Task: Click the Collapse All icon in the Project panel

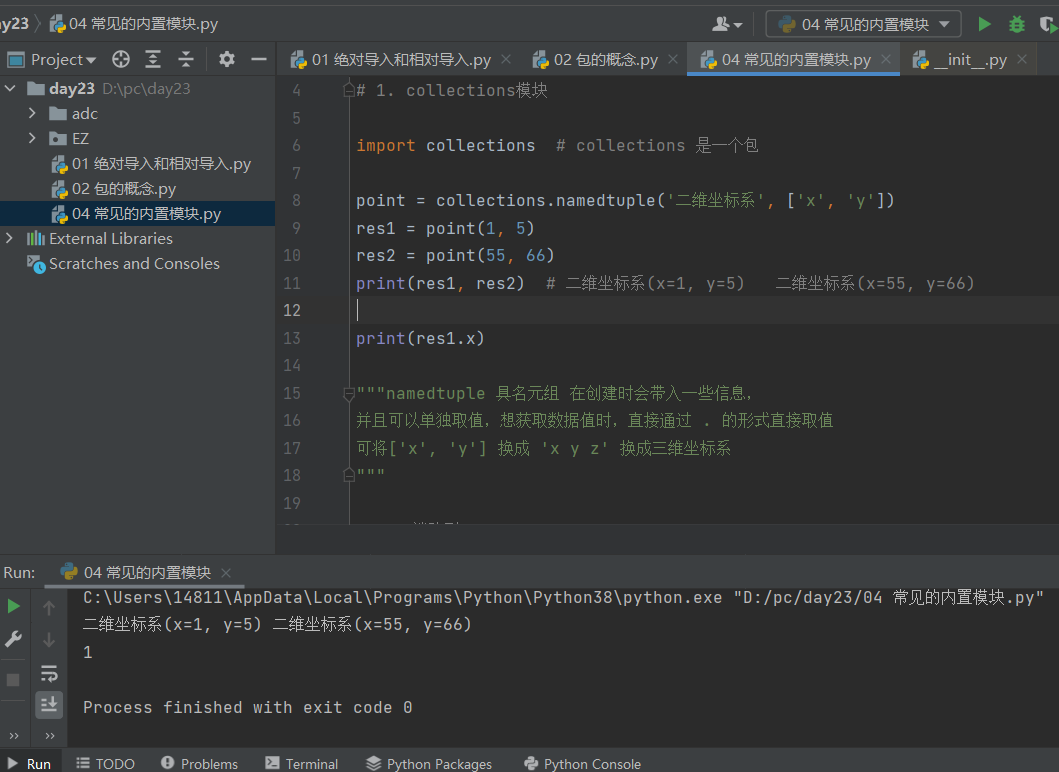Action: click(186, 59)
